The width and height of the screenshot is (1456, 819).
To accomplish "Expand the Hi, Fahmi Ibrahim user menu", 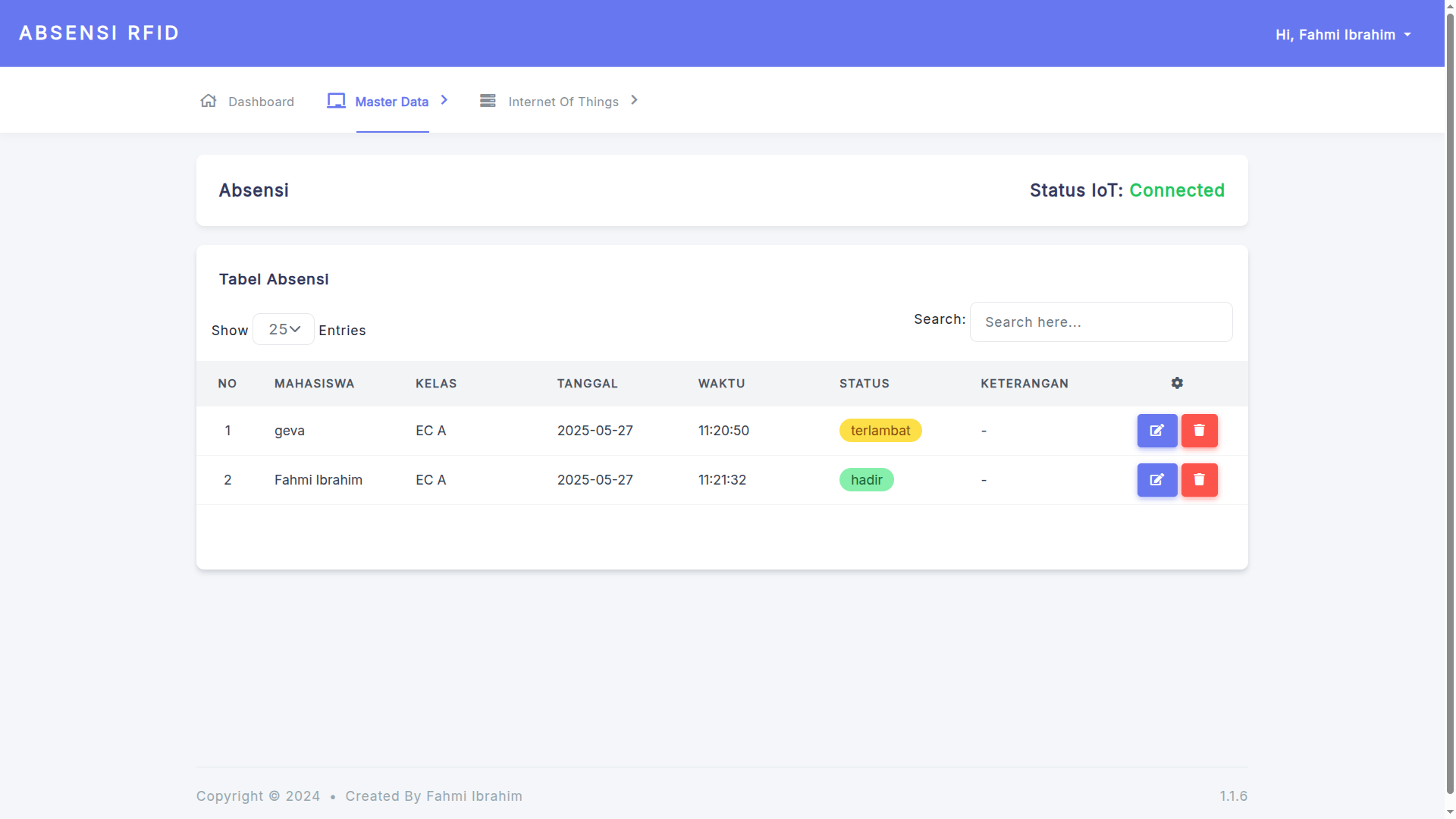I will (1342, 35).
